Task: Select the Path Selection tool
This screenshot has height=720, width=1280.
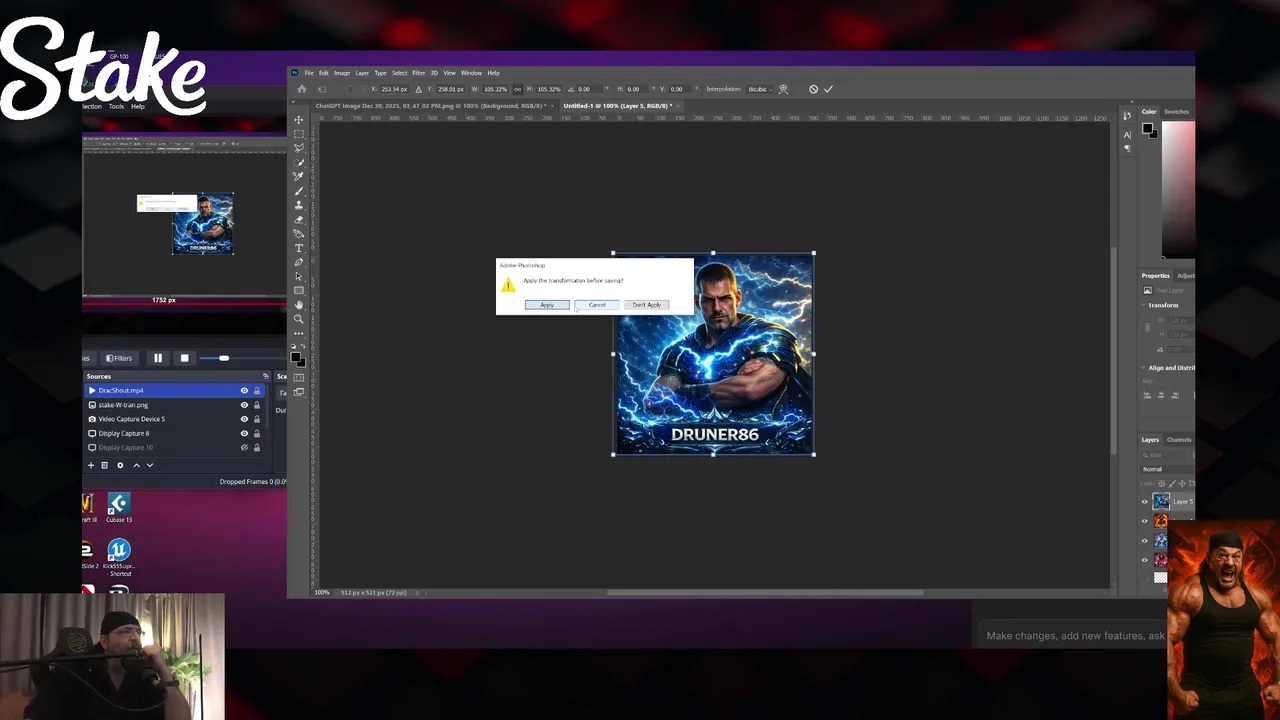Action: coord(298,276)
